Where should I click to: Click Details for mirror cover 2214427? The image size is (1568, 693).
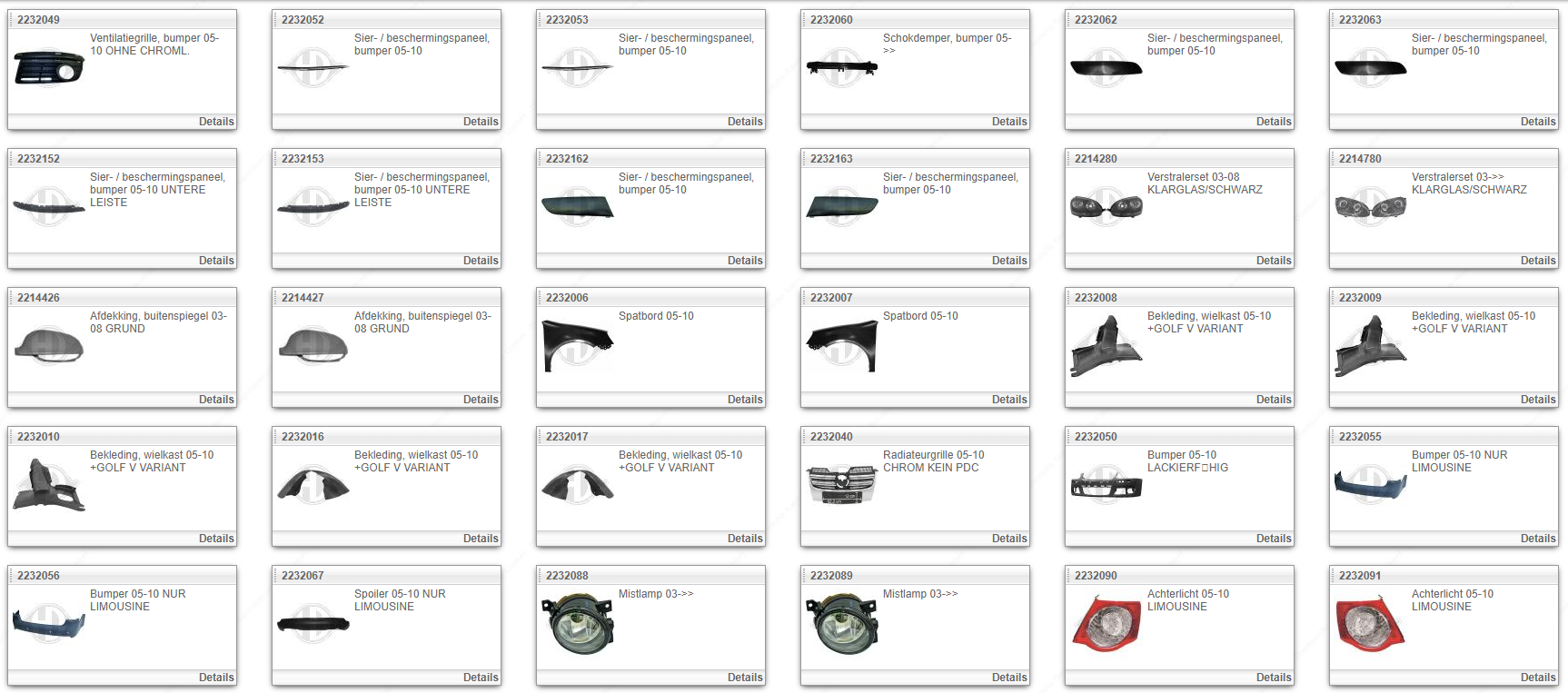pos(480,400)
